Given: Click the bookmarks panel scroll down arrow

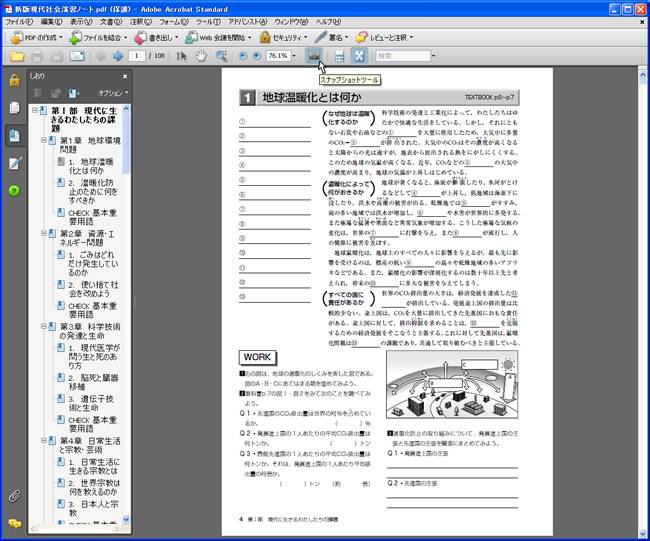Looking at the screenshot, I should 126,519.
